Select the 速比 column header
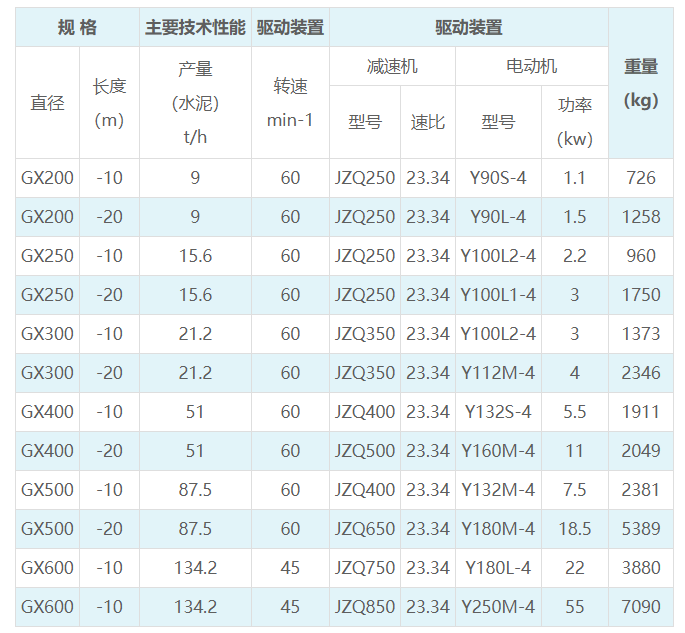 click(x=428, y=122)
